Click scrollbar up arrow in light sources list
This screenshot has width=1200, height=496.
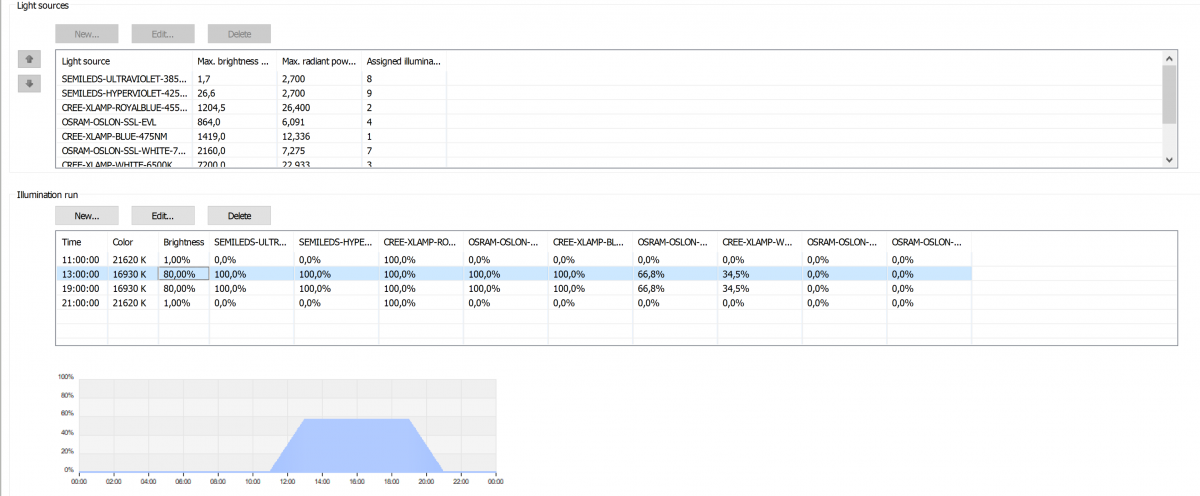point(1170,59)
